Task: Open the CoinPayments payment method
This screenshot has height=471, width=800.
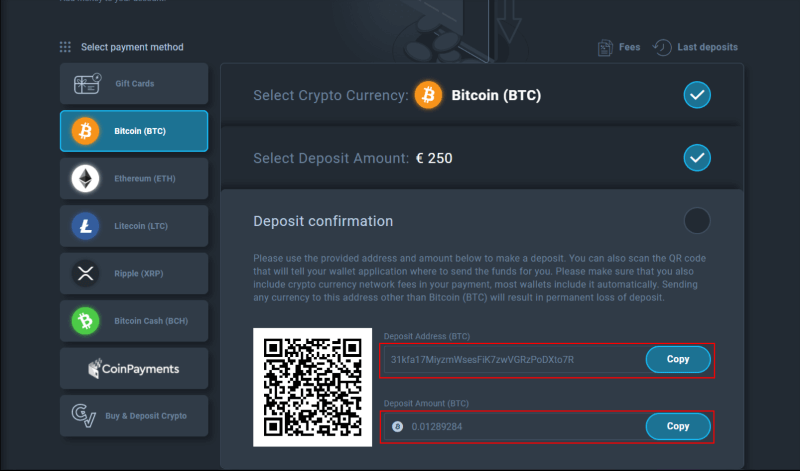Action: [134, 368]
